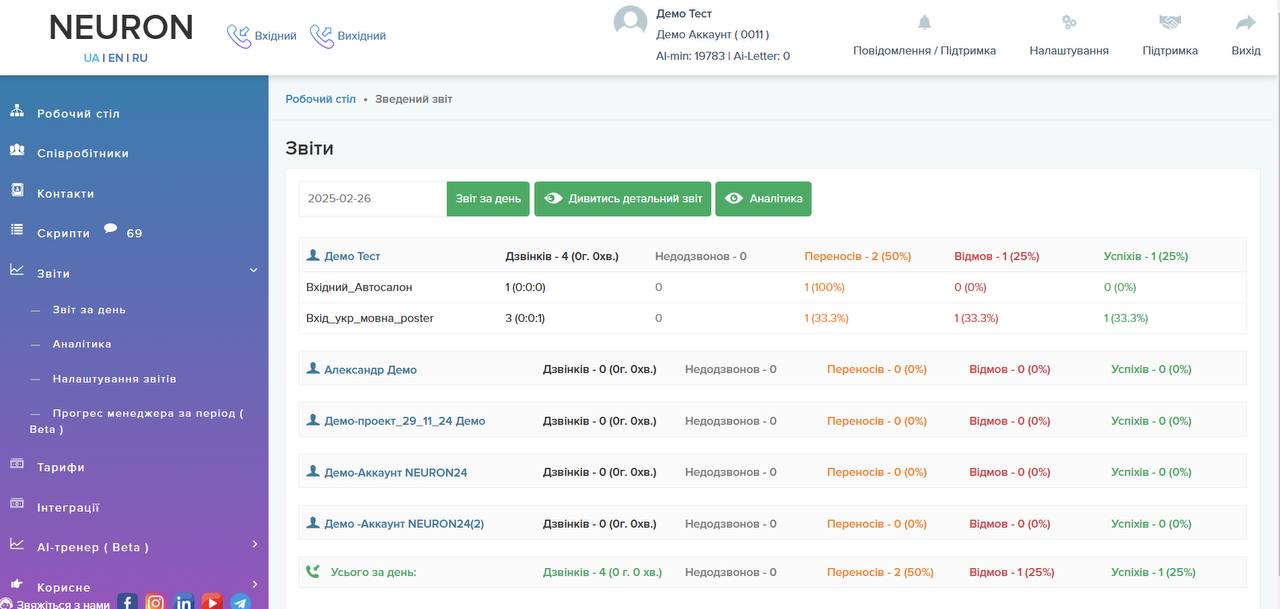
Task: Open notifications bell icon
Action: tap(924, 23)
